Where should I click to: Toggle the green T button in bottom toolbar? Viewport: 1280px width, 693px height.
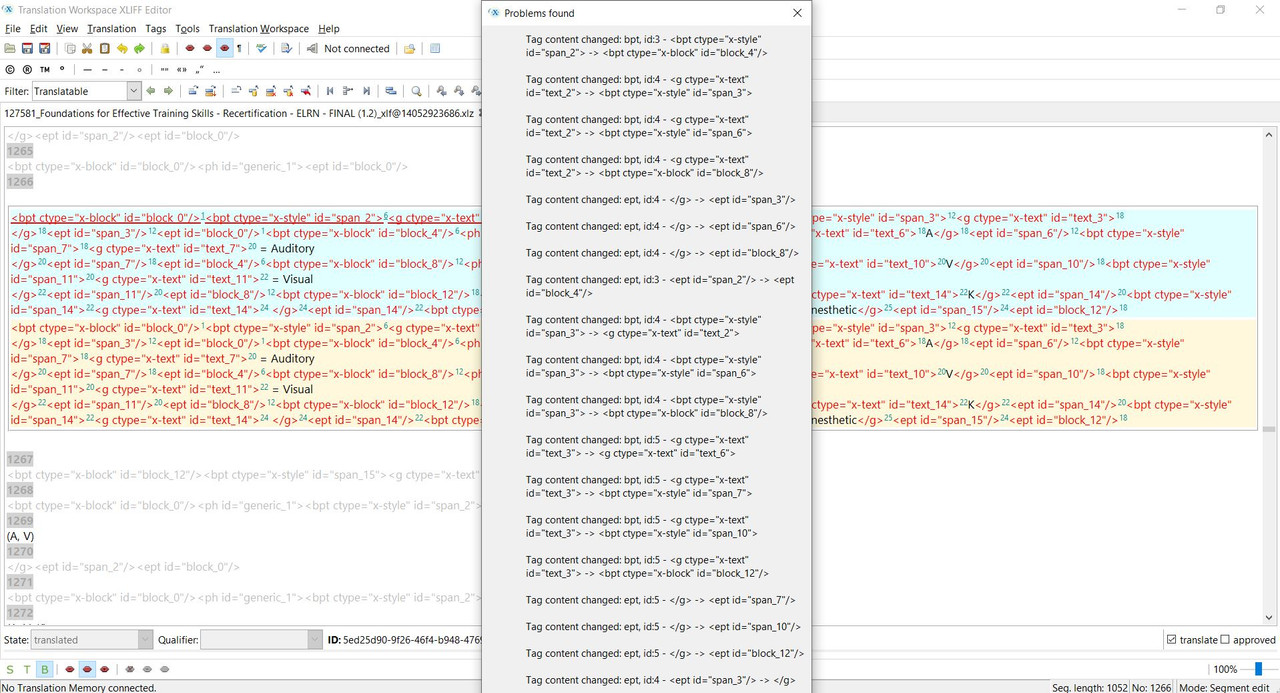pos(27,669)
